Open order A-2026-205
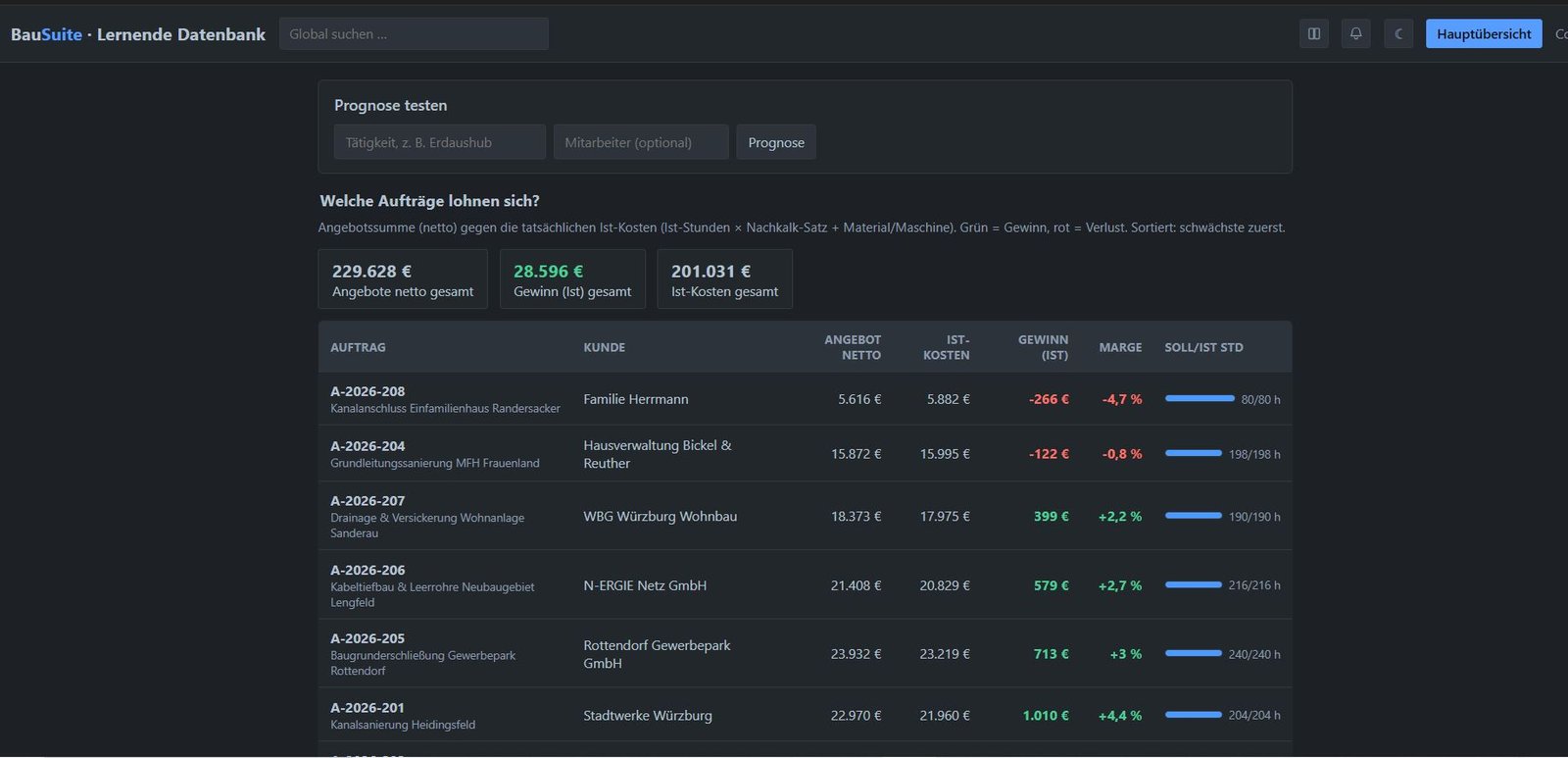The width and height of the screenshot is (1568, 758). [x=367, y=638]
